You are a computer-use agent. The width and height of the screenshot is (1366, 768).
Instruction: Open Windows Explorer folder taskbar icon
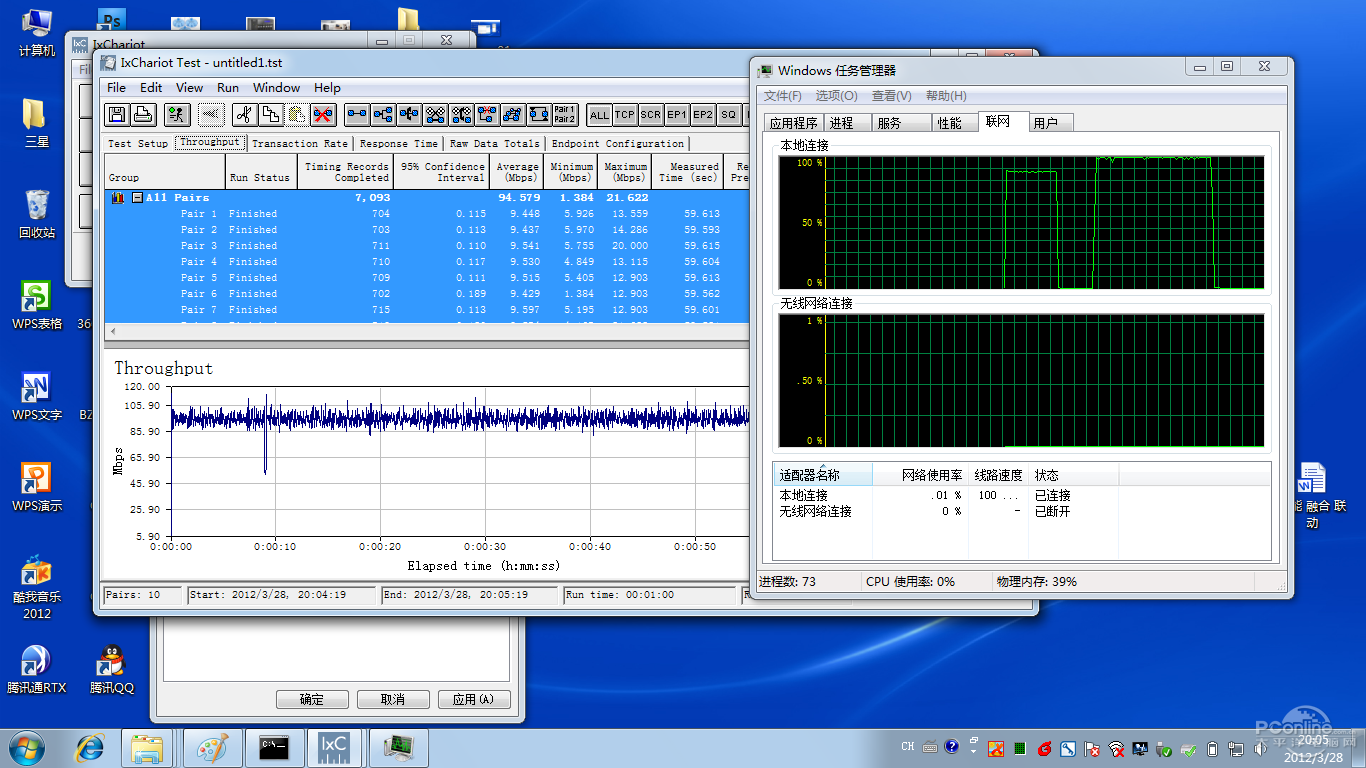coord(147,747)
